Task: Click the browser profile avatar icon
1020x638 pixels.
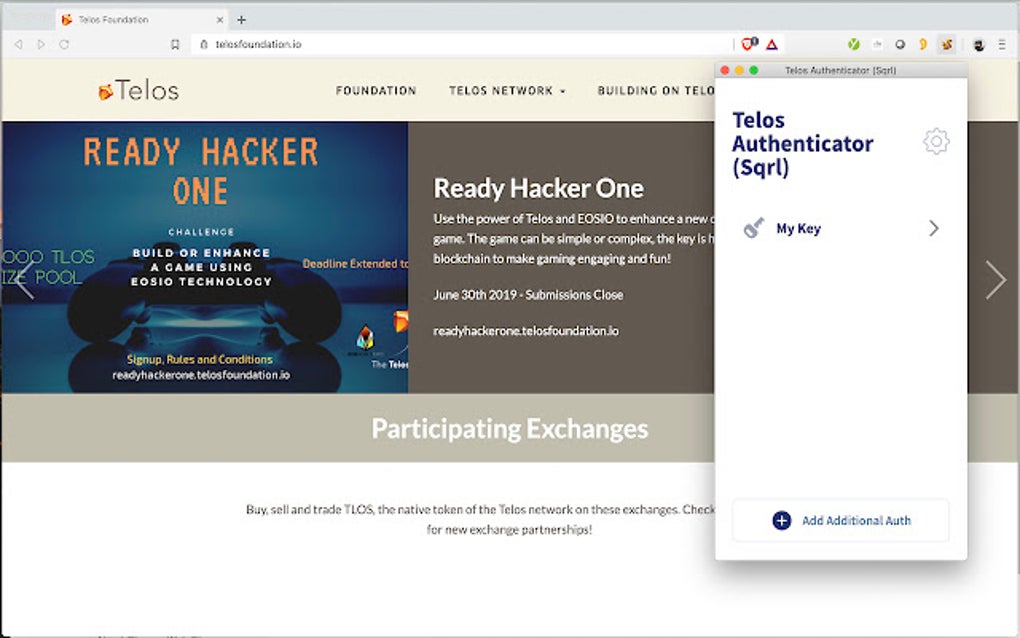Action: click(x=977, y=44)
